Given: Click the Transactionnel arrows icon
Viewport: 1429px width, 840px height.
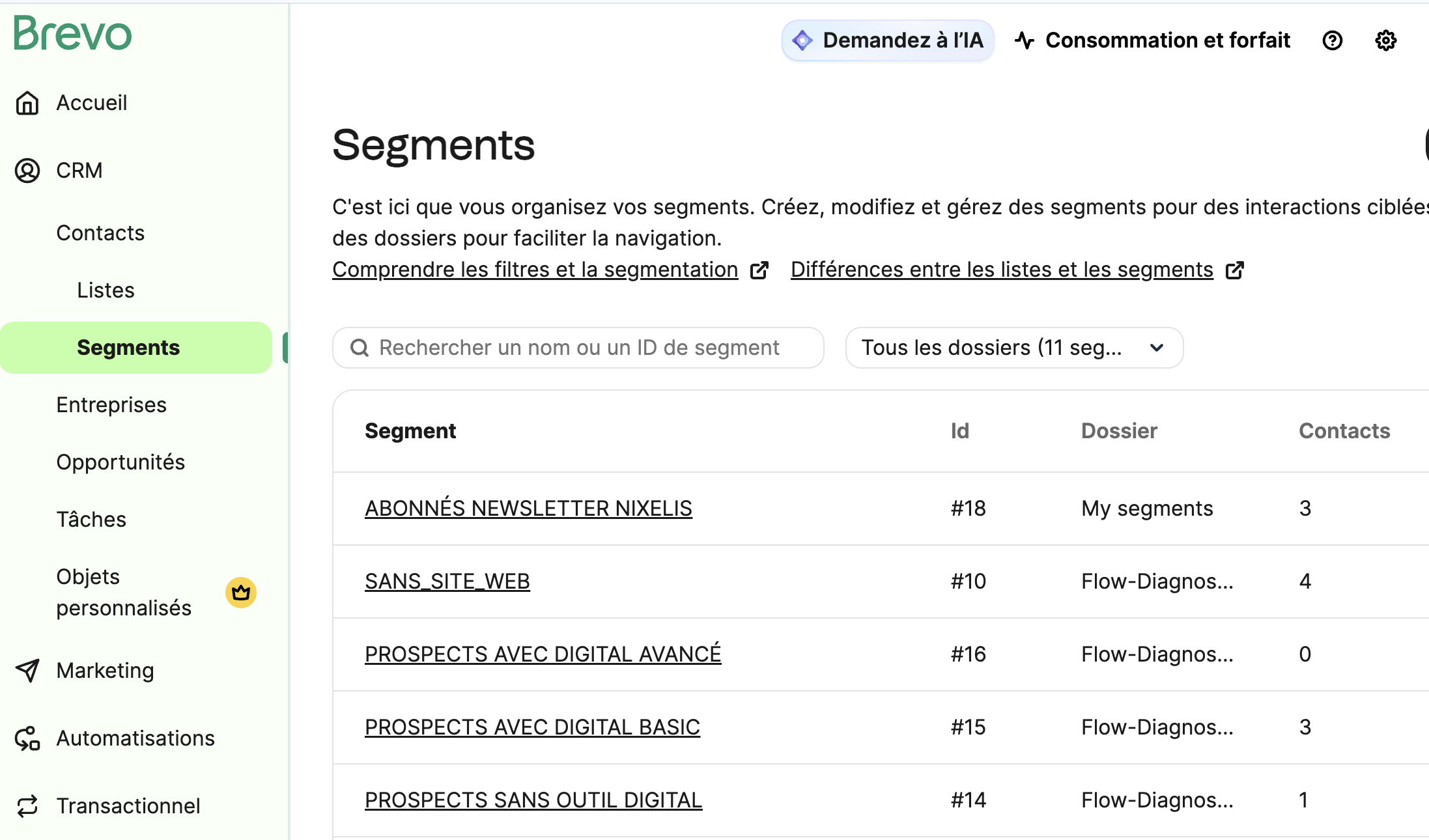Looking at the screenshot, I should 27,806.
